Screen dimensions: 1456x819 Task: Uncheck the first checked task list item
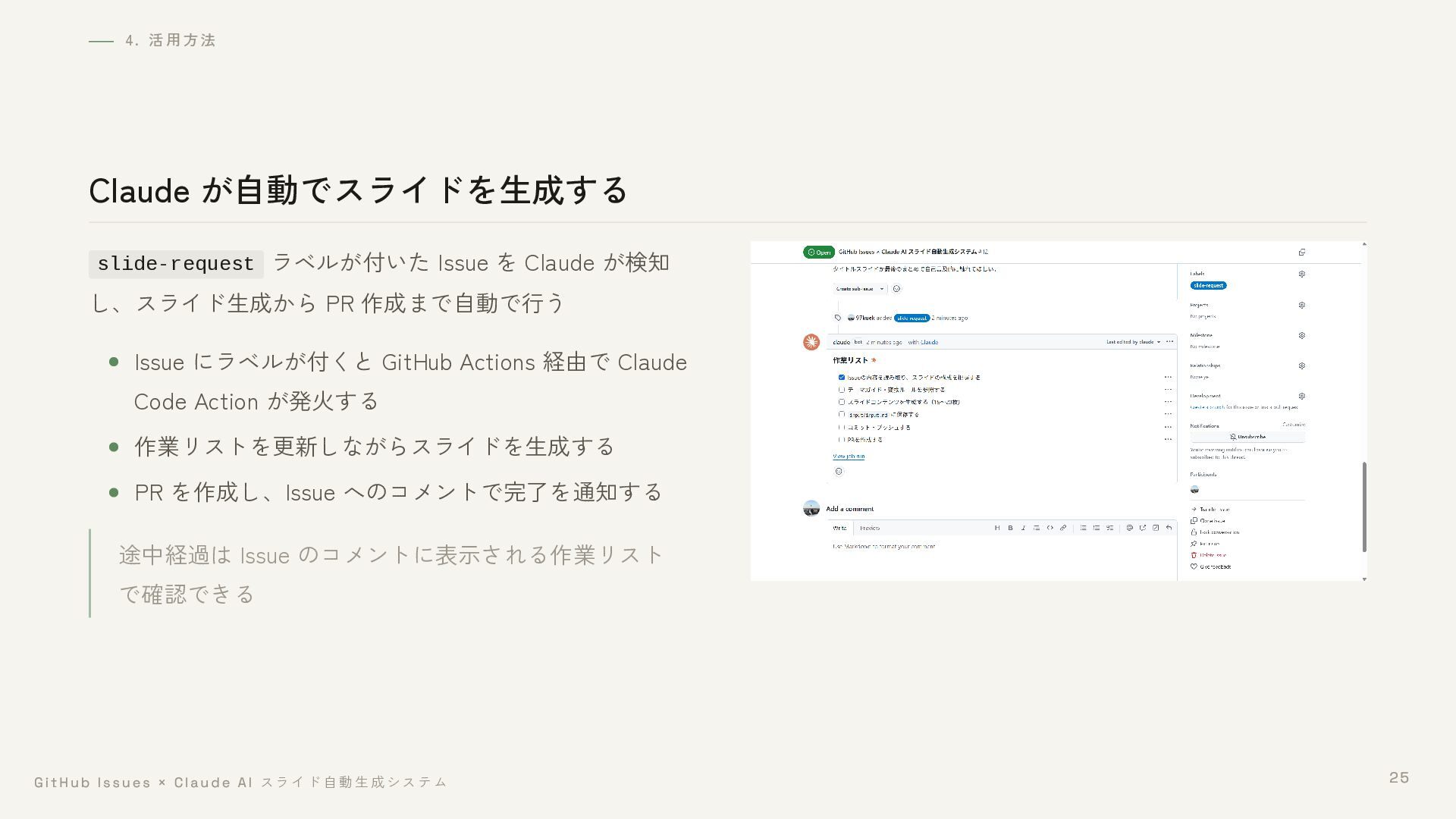tap(842, 377)
